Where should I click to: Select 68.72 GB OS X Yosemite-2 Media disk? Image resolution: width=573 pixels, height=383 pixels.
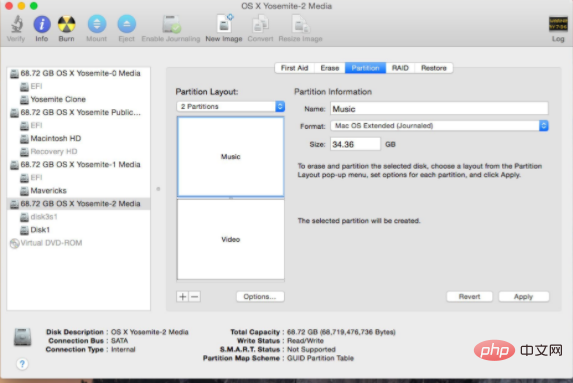[78, 204]
